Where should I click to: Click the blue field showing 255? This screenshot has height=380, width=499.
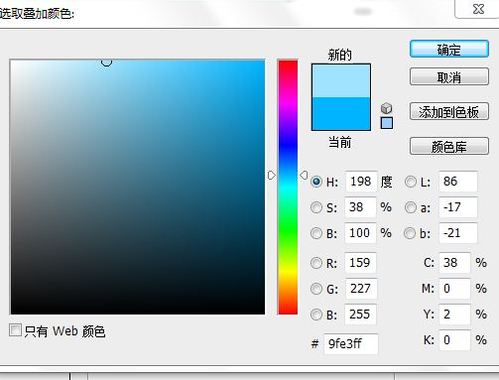(361, 314)
